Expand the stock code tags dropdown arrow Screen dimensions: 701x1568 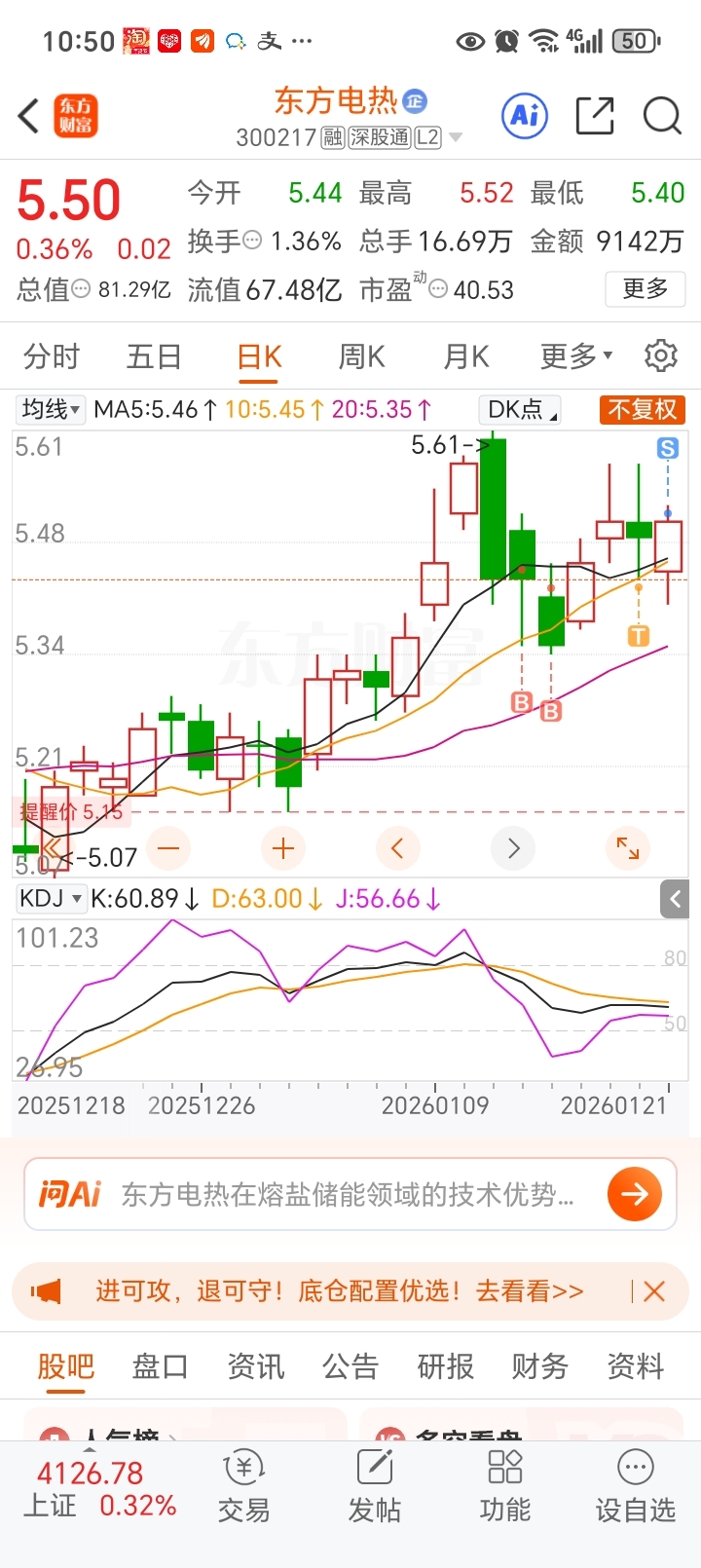coord(455,138)
